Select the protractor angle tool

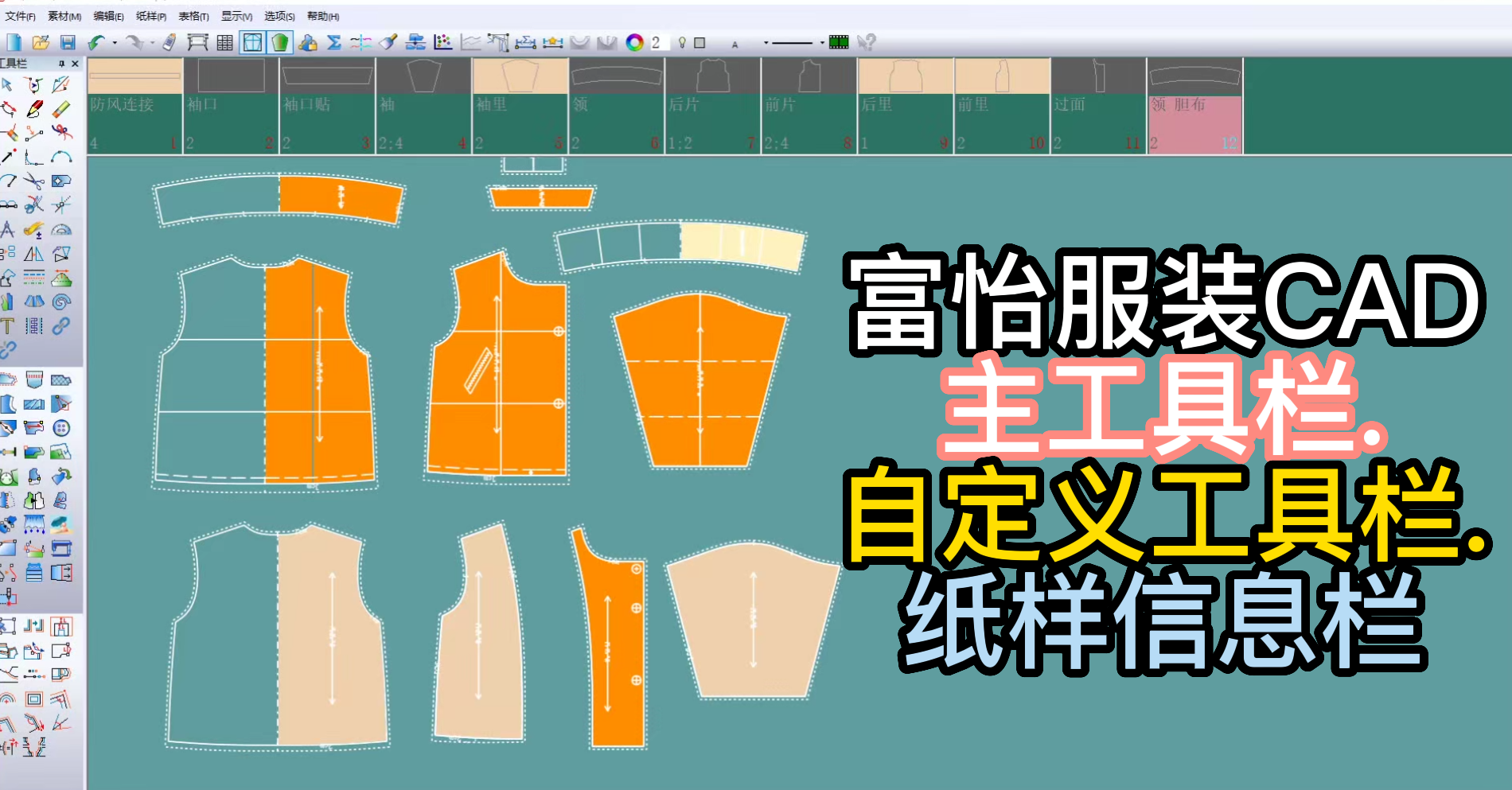point(61,230)
